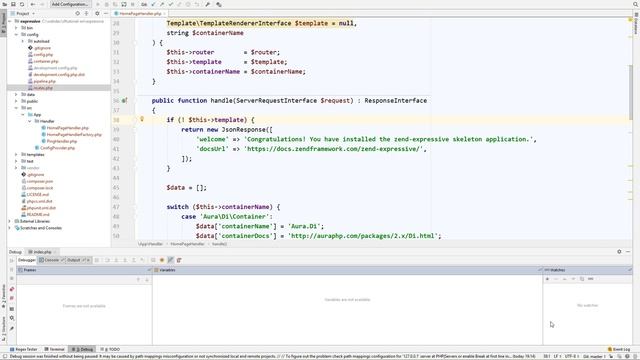Image resolution: width=640 pixels, height=360 pixels.
Task: Click the Settings wrench toolbar icon
Action: [207, 4]
